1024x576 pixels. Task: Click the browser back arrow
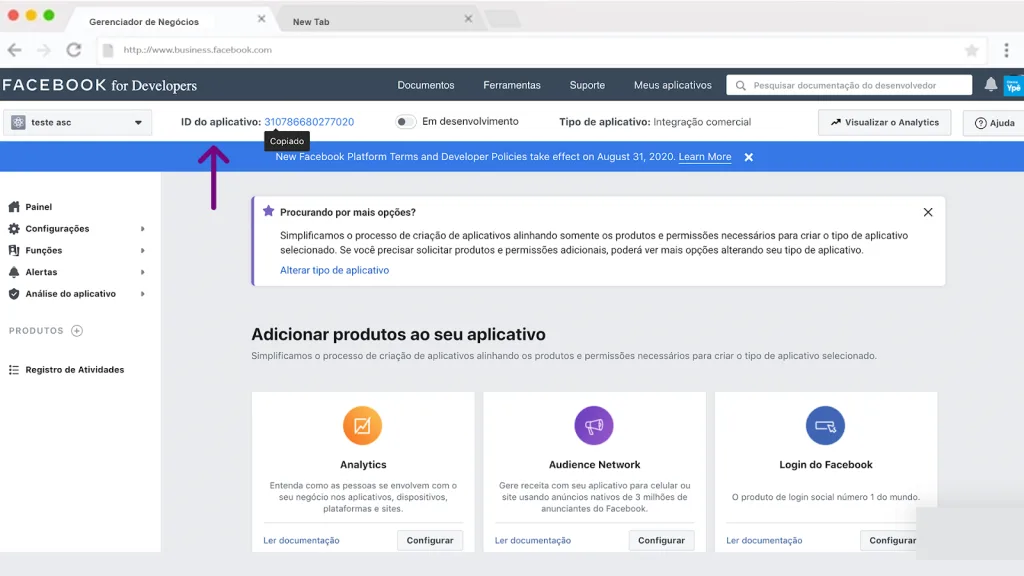click(14, 50)
